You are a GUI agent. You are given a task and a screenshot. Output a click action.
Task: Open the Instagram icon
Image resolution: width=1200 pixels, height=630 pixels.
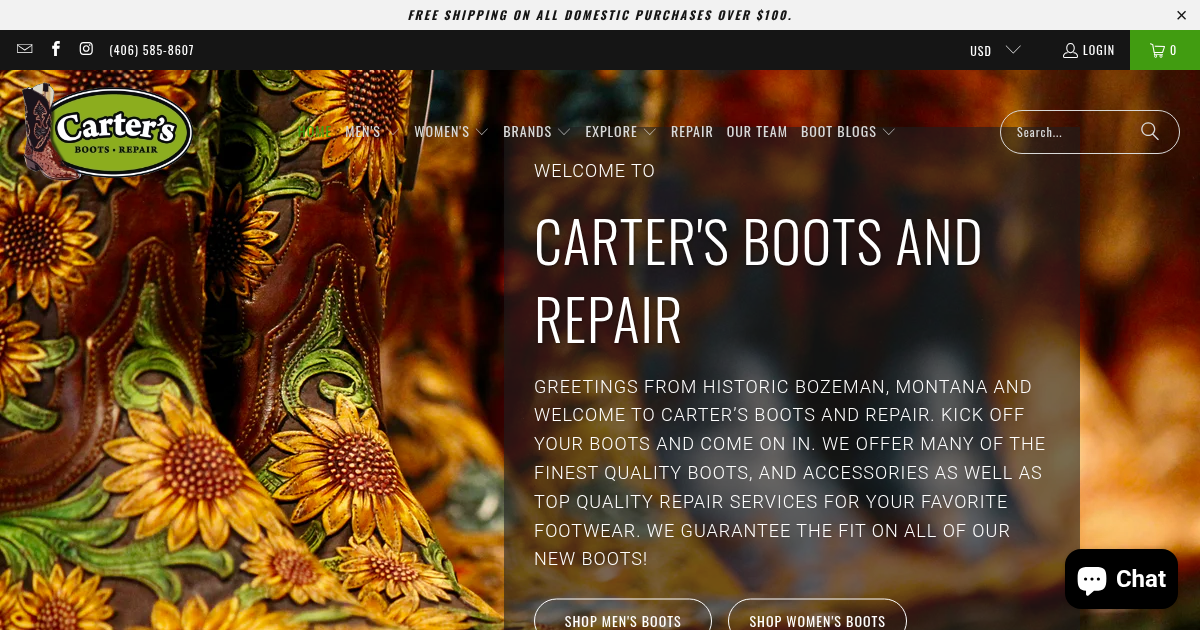(85, 48)
